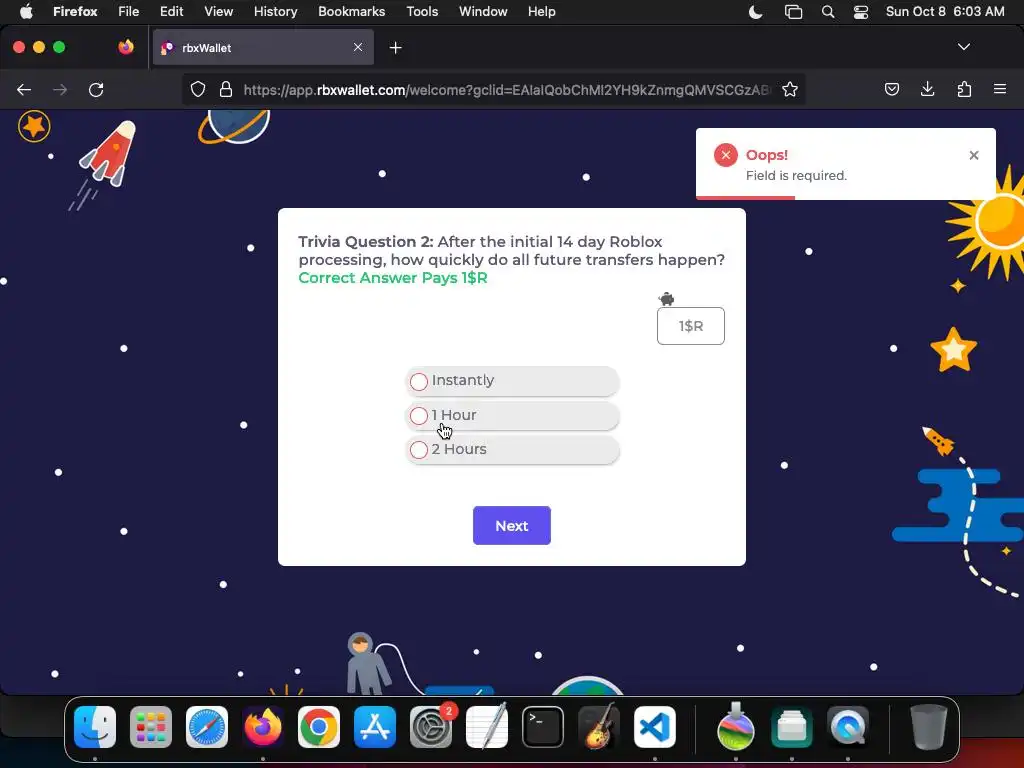Select the 1 Hour radio option
Screen dimensions: 1024x768
tap(512, 415)
